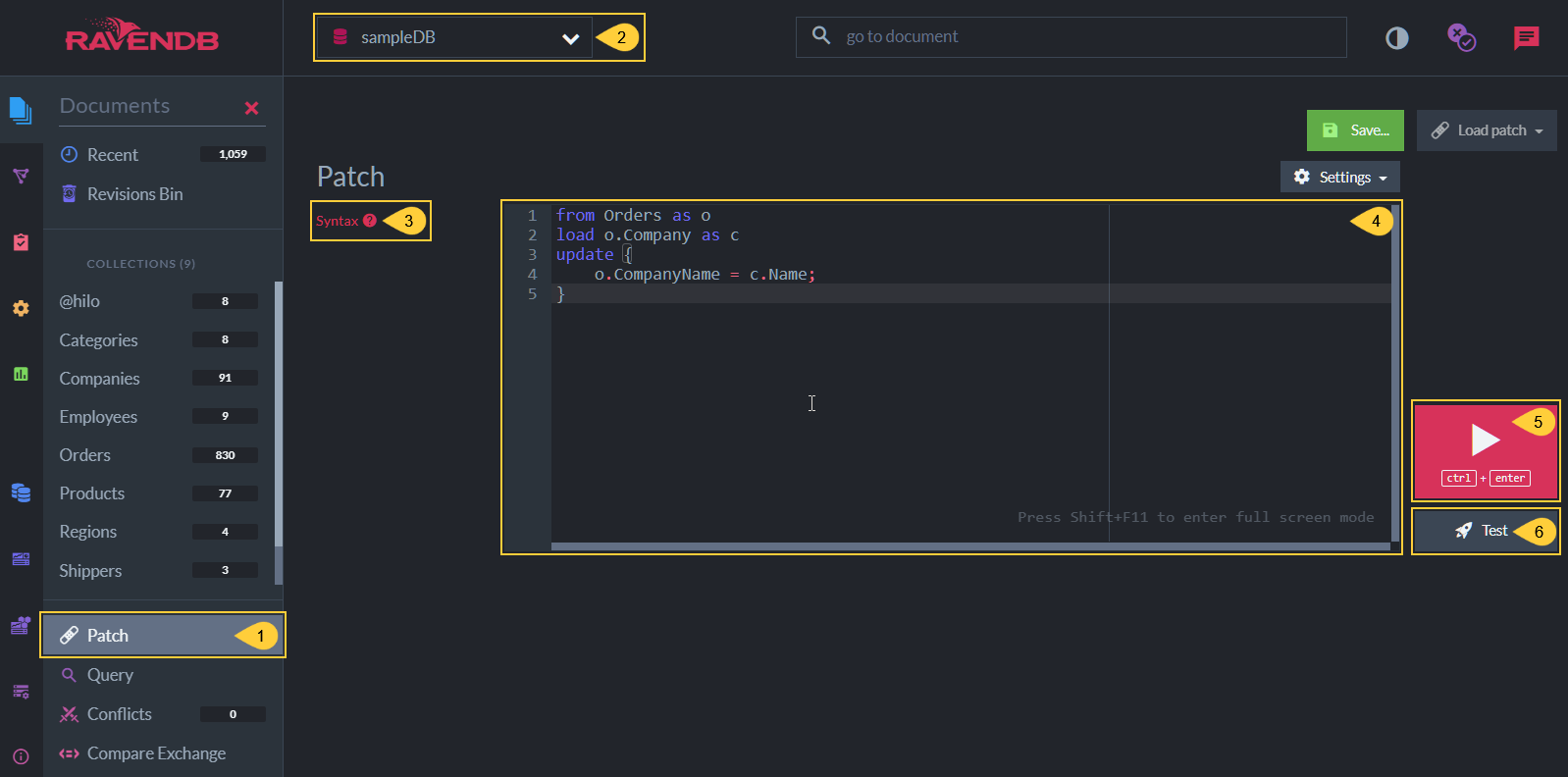Select the Patch menu item

click(x=163, y=636)
